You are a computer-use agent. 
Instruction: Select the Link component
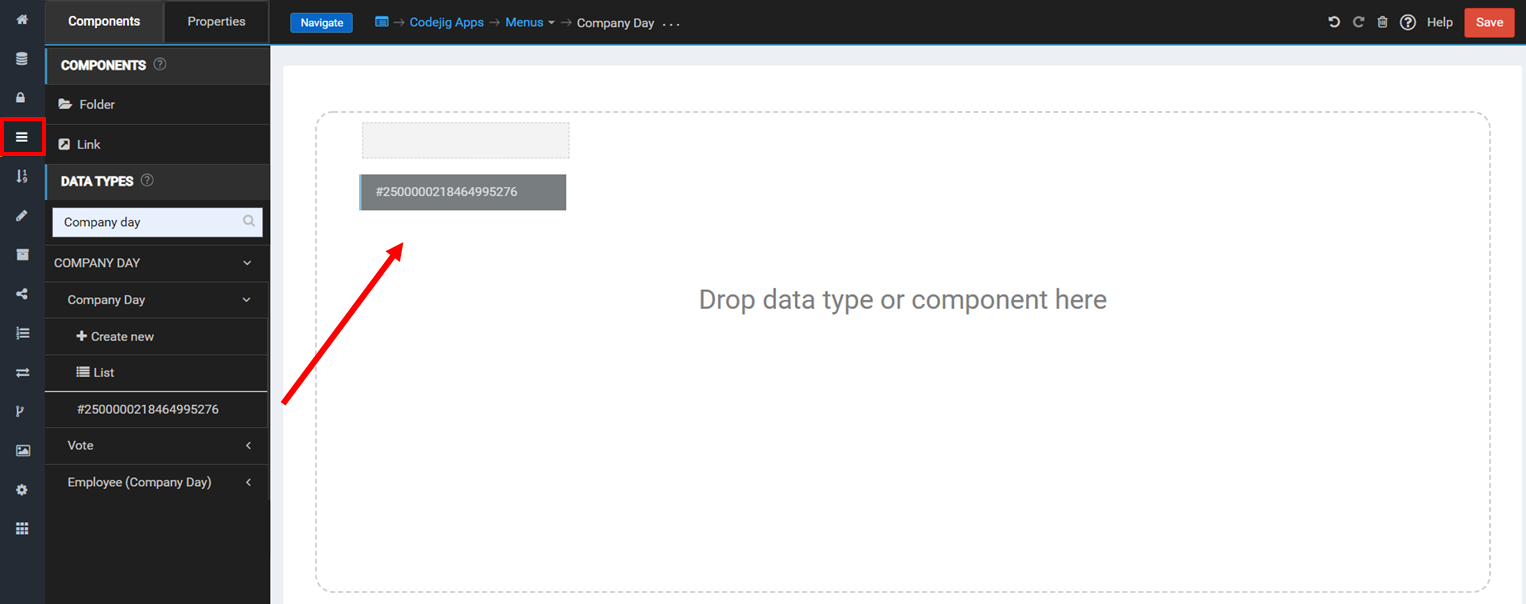pos(157,145)
